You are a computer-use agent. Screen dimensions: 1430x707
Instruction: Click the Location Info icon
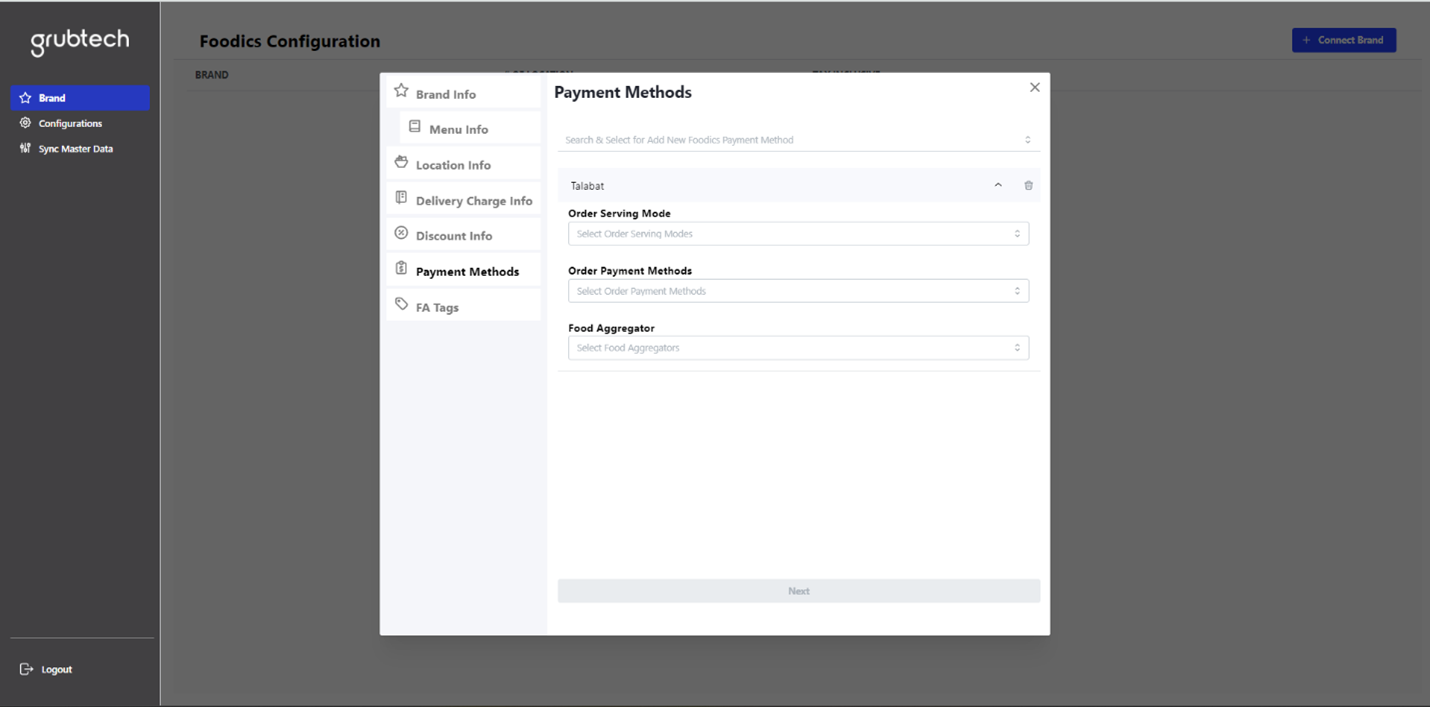(x=401, y=162)
